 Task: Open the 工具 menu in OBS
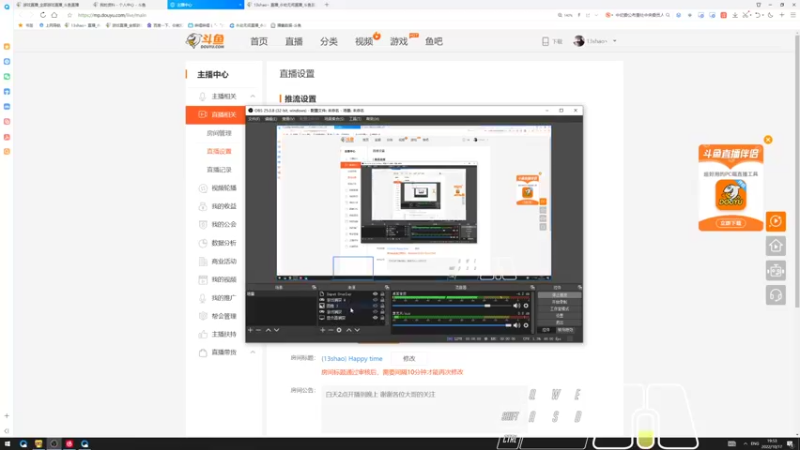click(x=355, y=119)
